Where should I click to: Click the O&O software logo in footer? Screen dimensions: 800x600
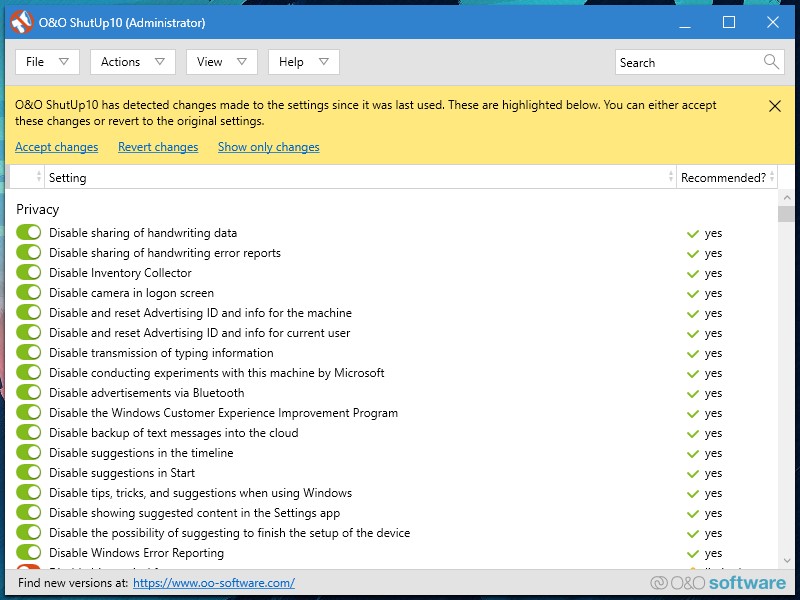(x=717, y=582)
